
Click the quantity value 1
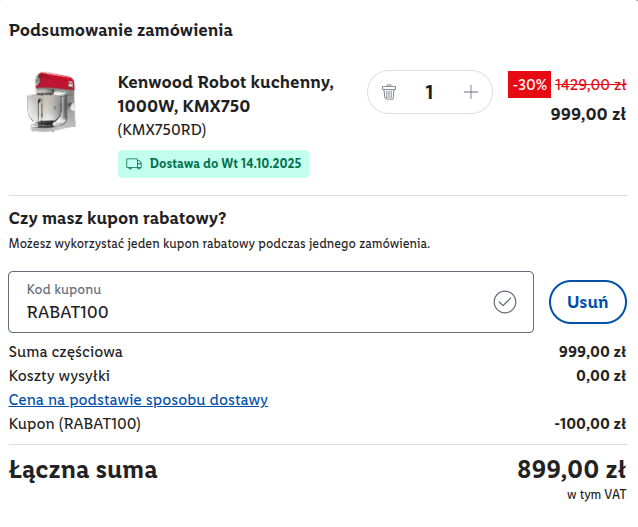(x=429, y=93)
